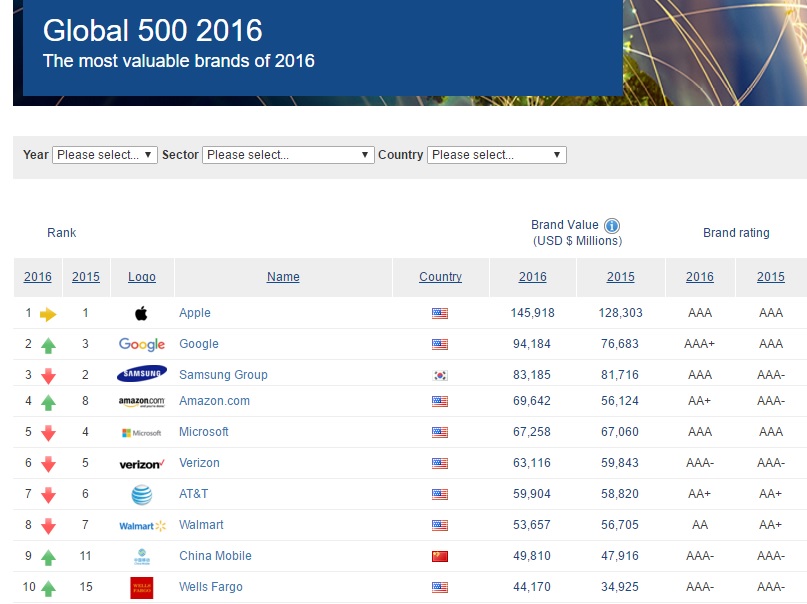
Task: Click the AT&T globe logo
Action: coord(142,494)
